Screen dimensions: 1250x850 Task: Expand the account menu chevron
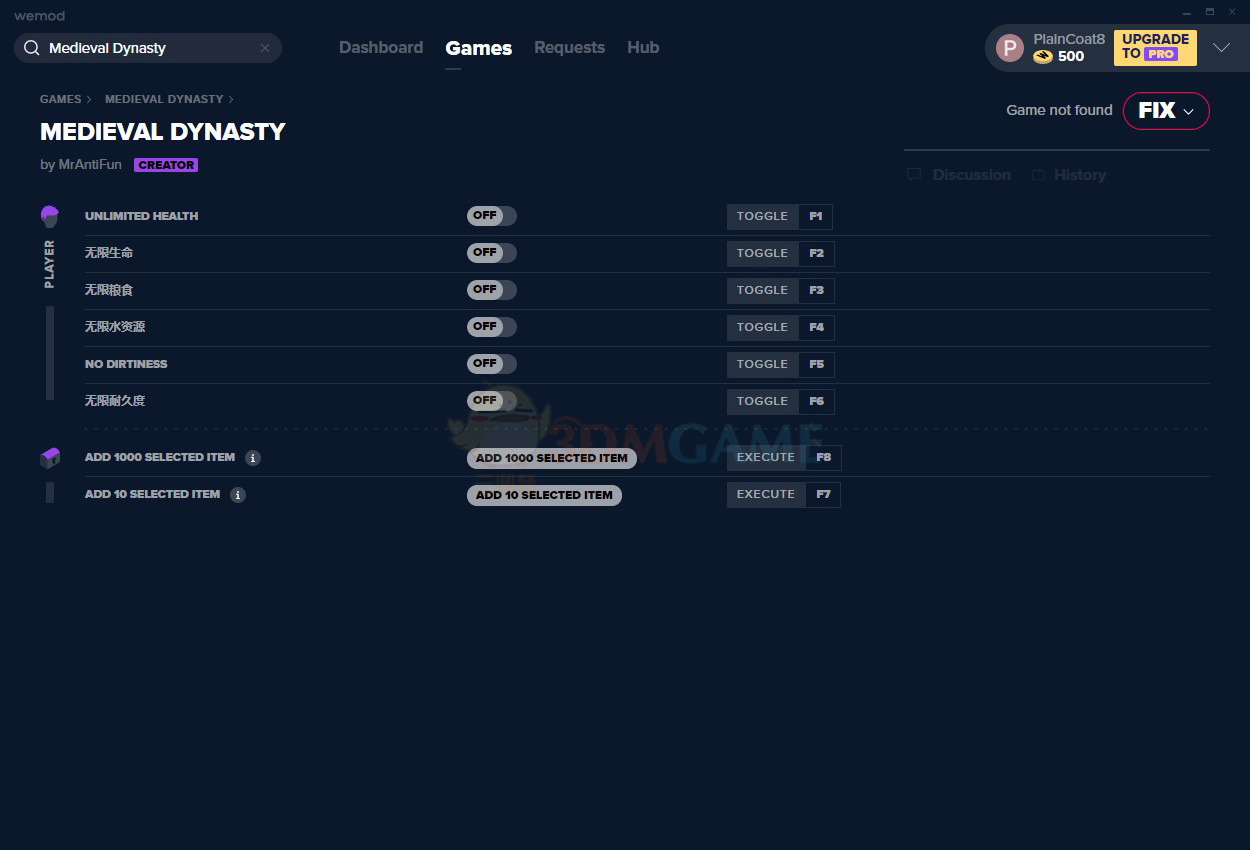1221,48
